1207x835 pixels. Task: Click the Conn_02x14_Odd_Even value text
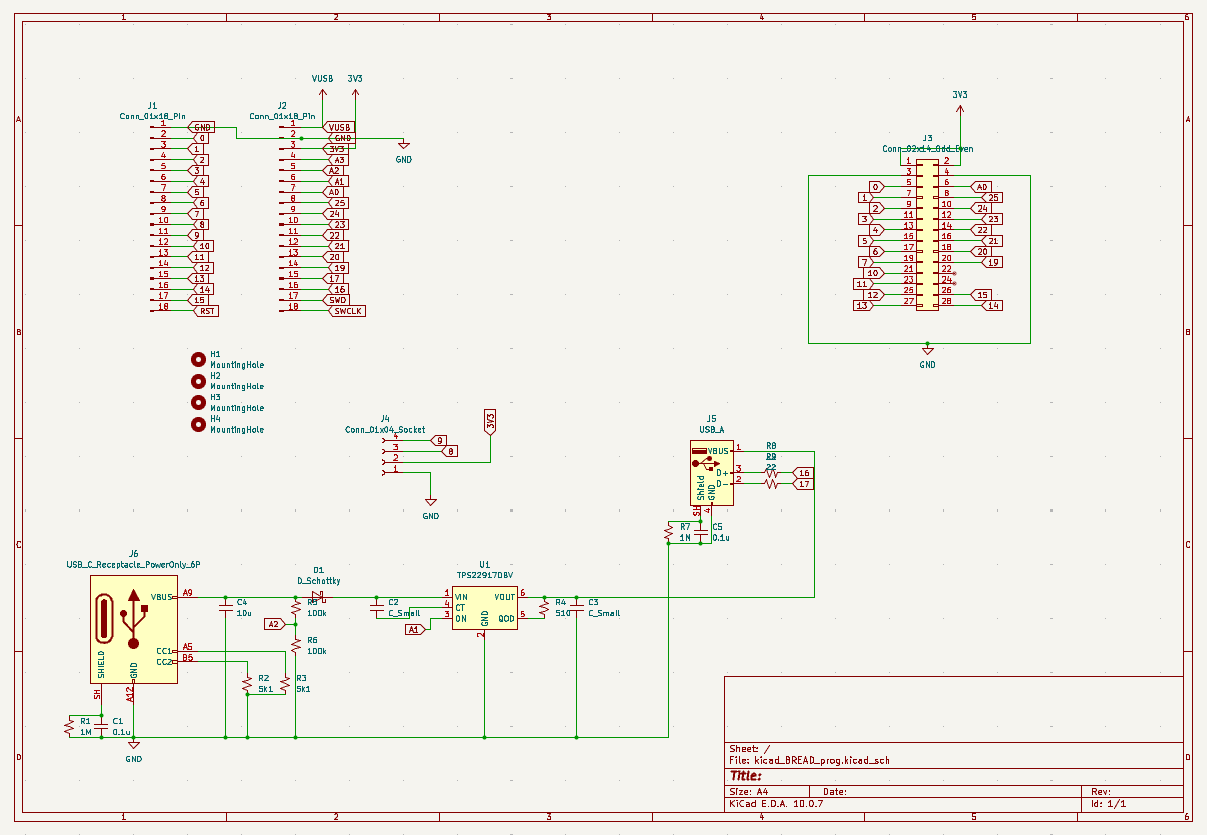927,148
